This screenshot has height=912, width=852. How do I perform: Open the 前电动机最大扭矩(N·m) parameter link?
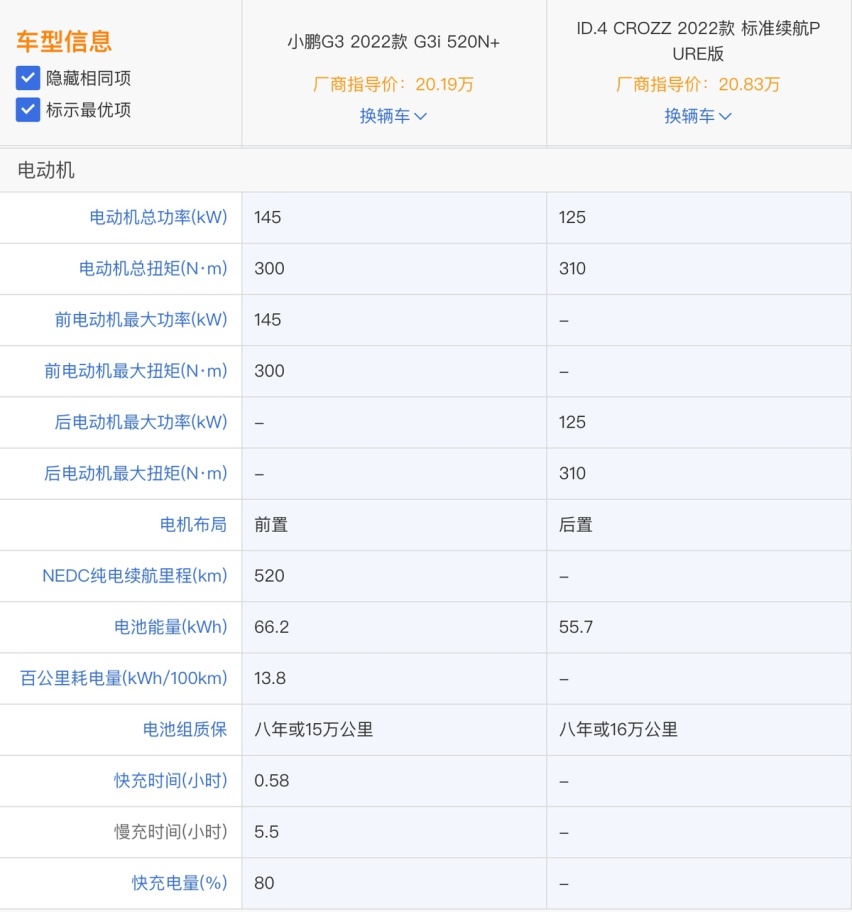click(x=136, y=371)
